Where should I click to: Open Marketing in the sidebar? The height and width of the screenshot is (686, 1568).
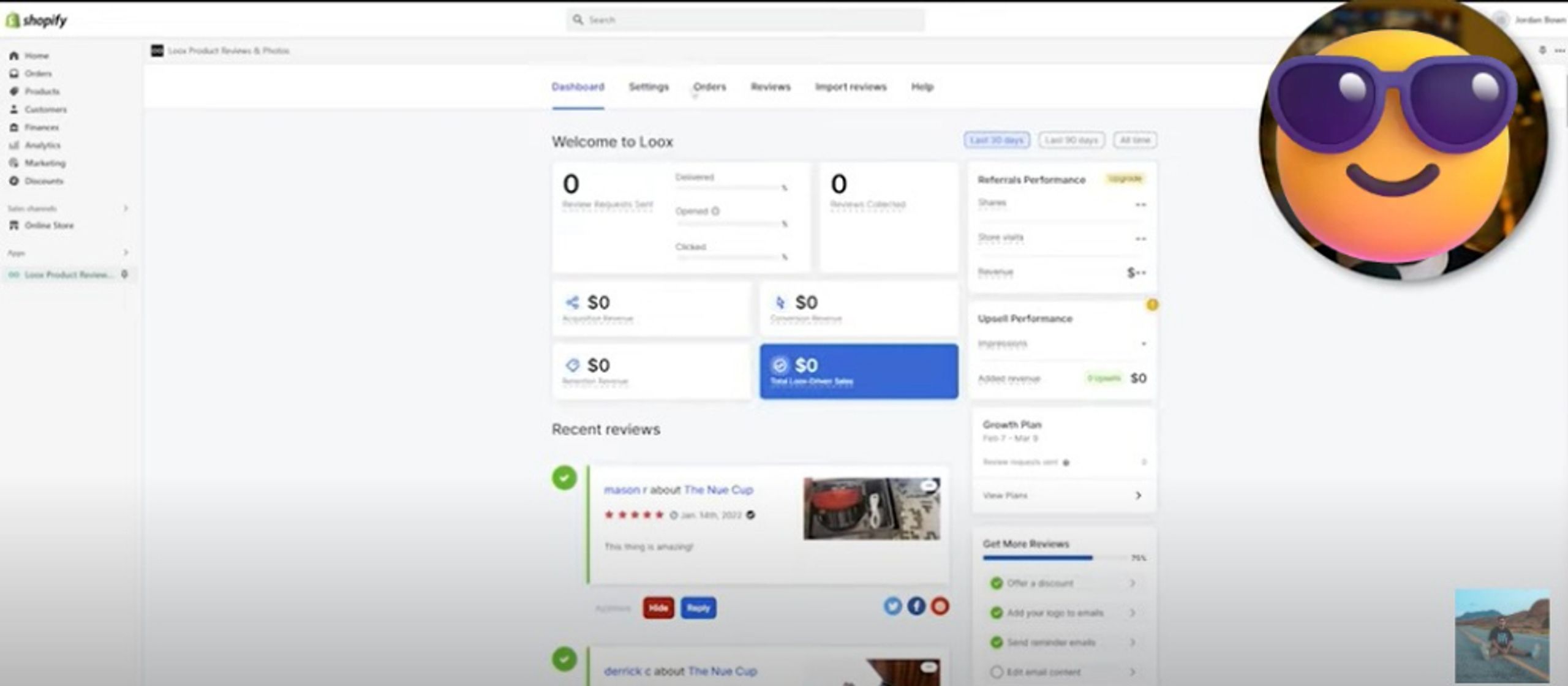(45, 163)
